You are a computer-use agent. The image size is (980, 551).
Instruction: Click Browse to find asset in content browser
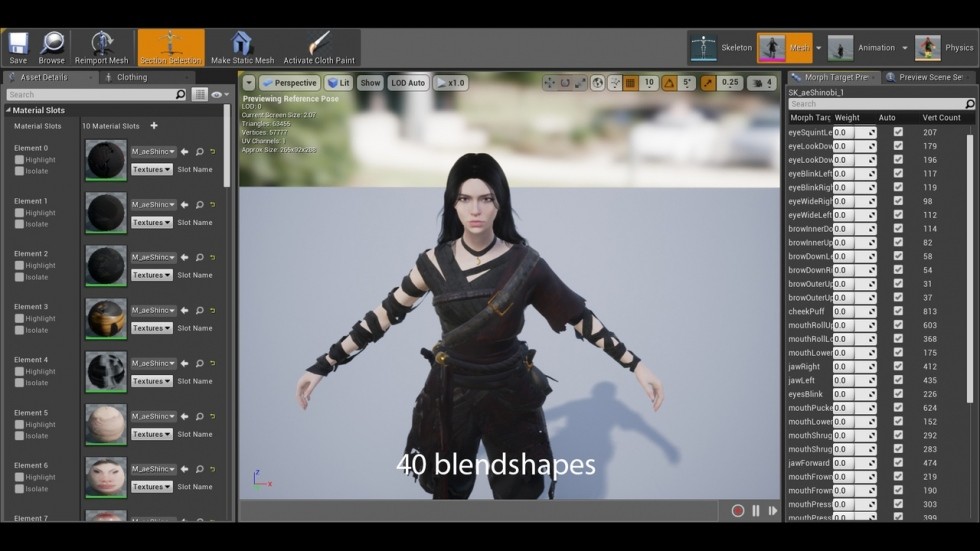[x=51, y=47]
